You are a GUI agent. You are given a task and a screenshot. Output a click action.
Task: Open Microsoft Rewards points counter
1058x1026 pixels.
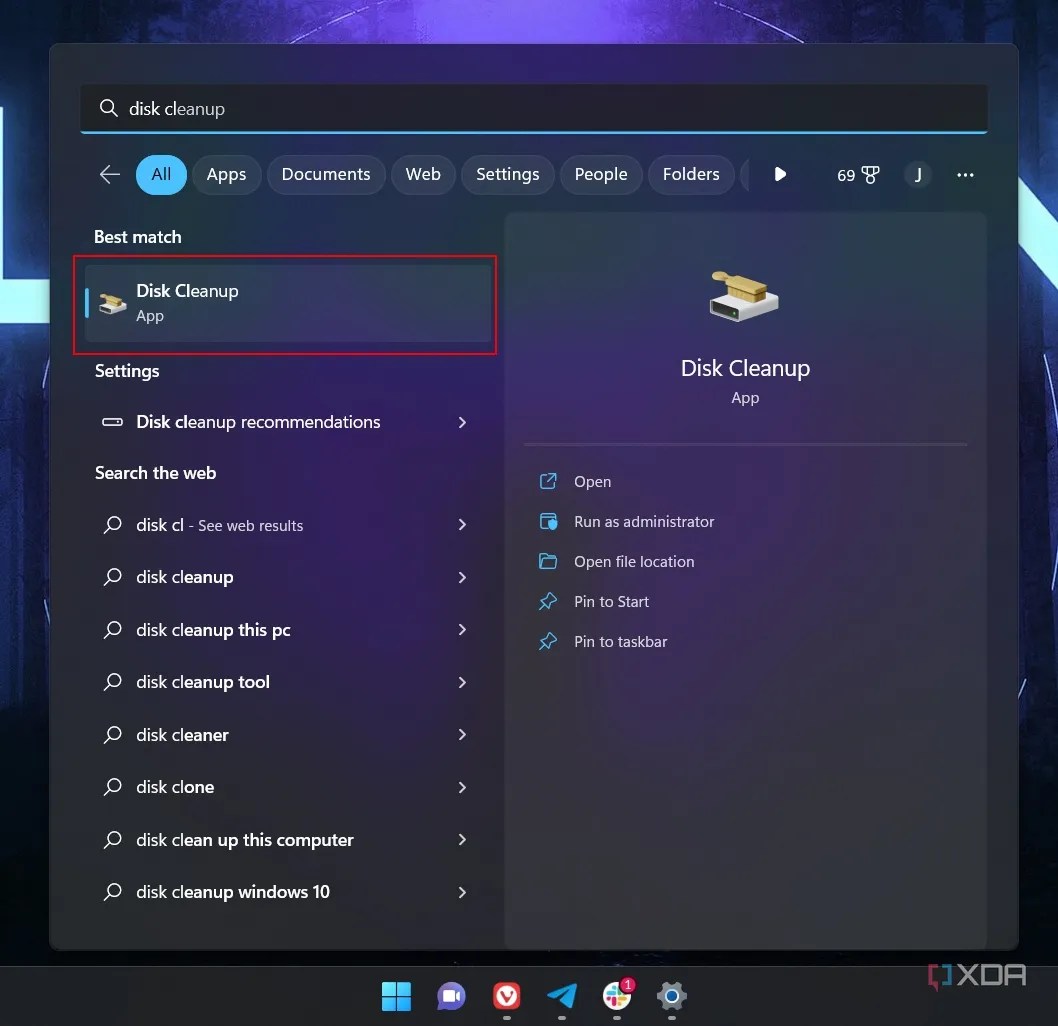pos(857,174)
